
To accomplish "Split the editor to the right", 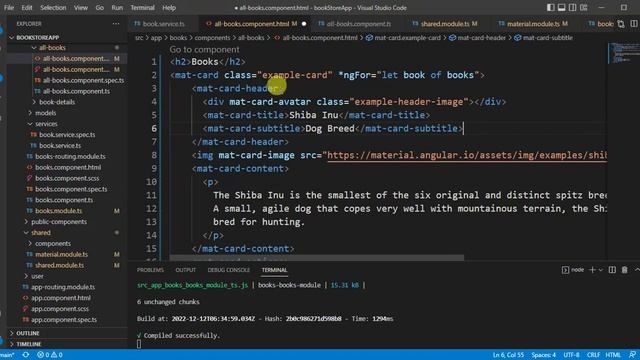I will (634, 24).
